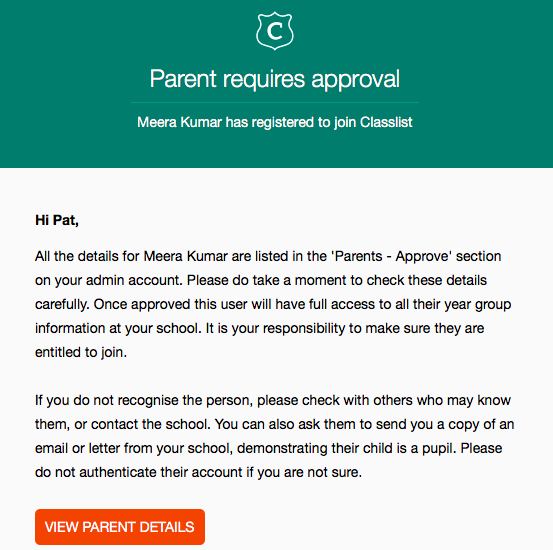Open the View Parent Details button

pyautogui.click(x=120, y=527)
